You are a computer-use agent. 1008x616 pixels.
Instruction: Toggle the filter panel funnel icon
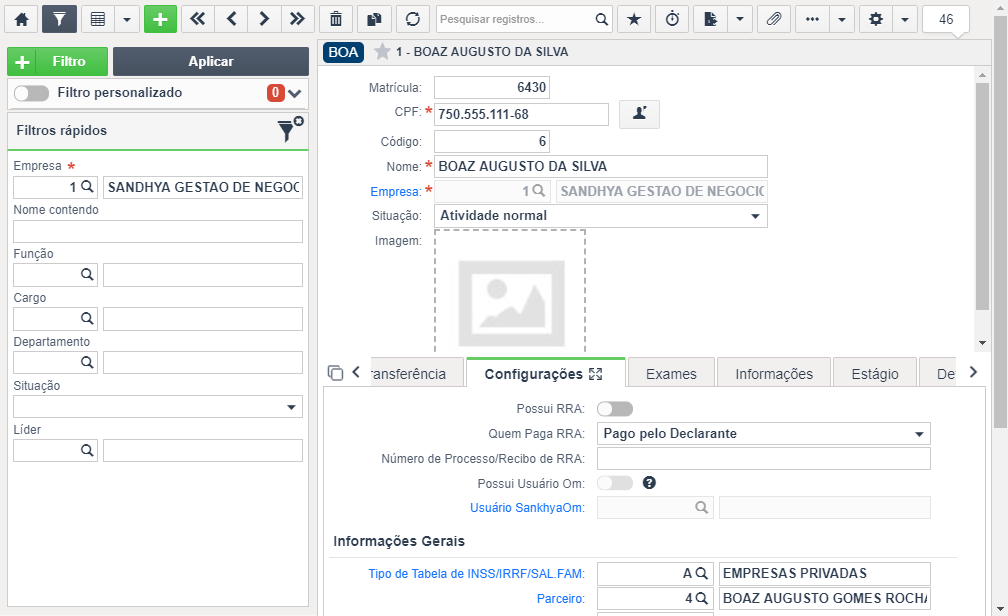tap(59, 19)
